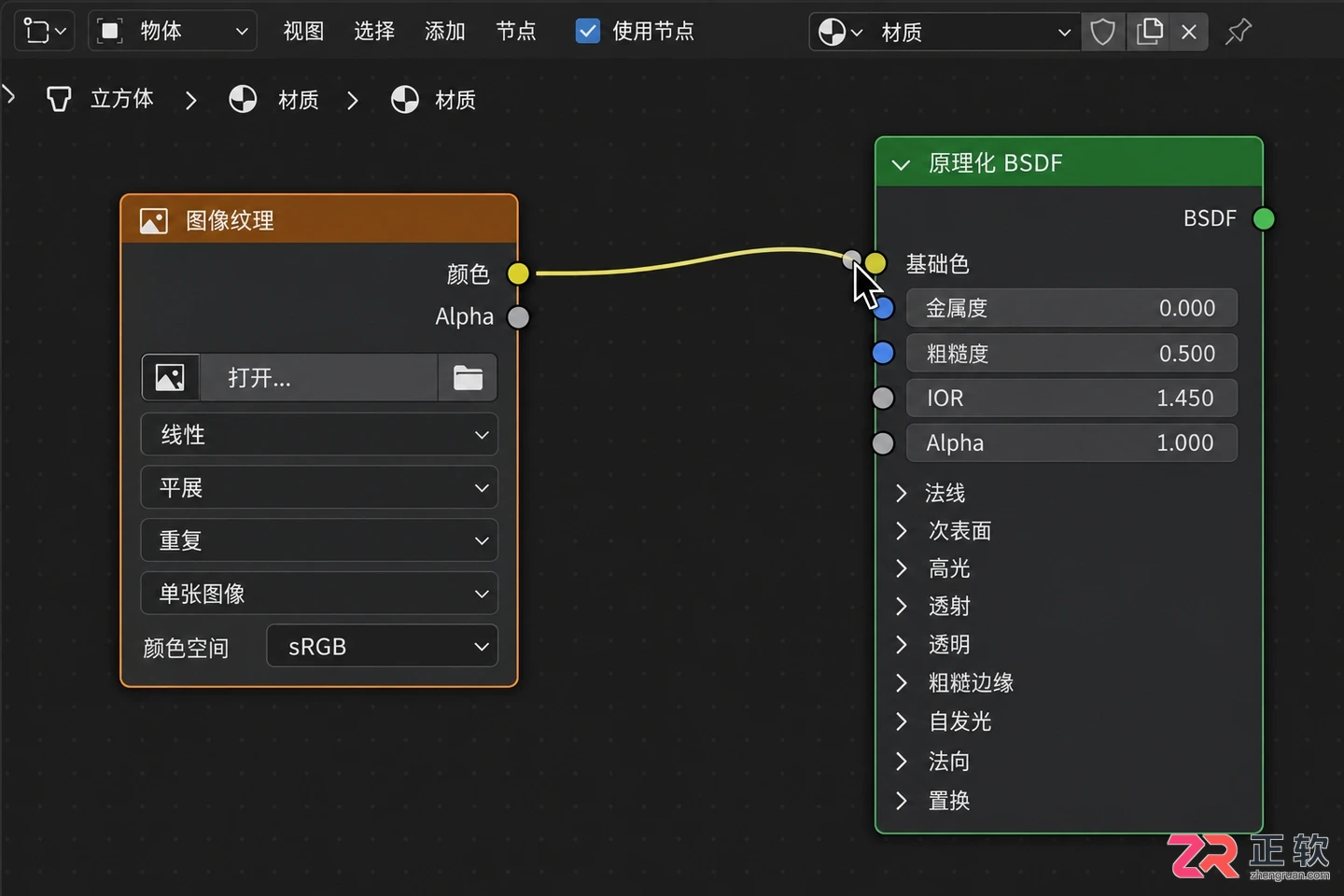
Task: Toggle the 使用节点 checkbox
Action: pos(588,31)
